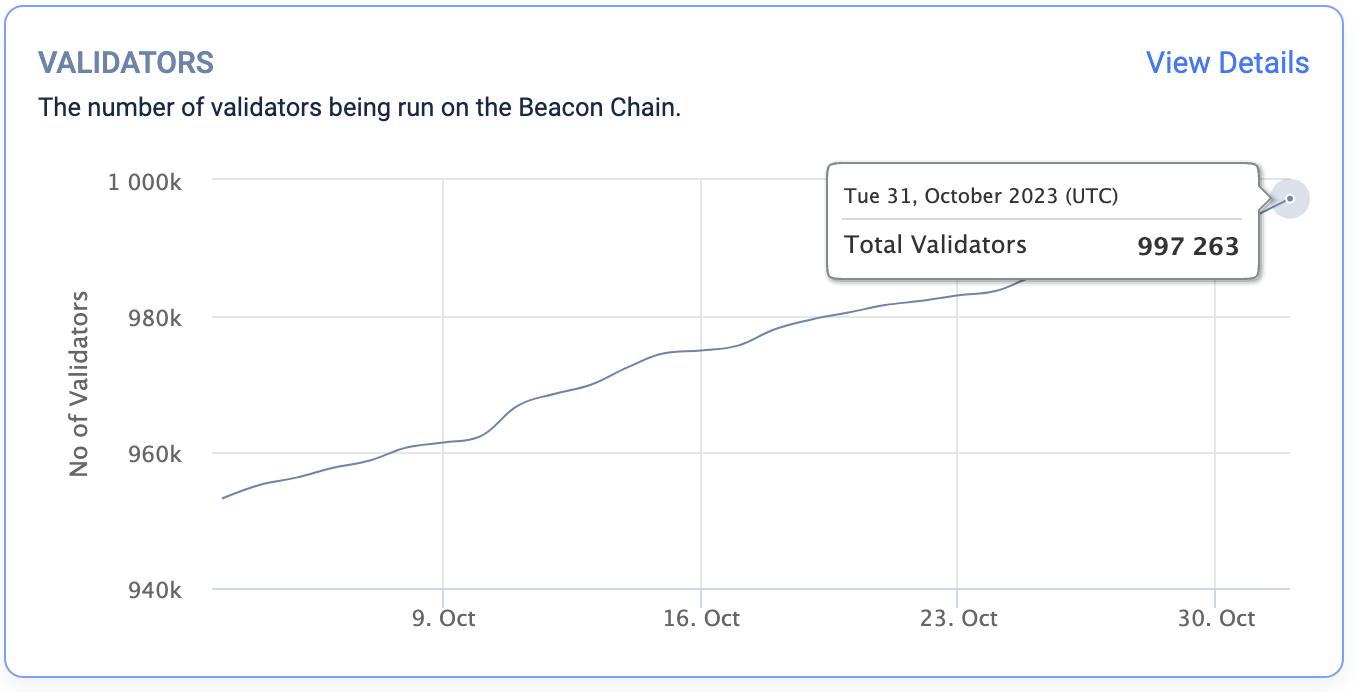Screen dimensions: 1360x692
Task: Click the line at the 16. Oct gridline
Action: pos(701,350)
